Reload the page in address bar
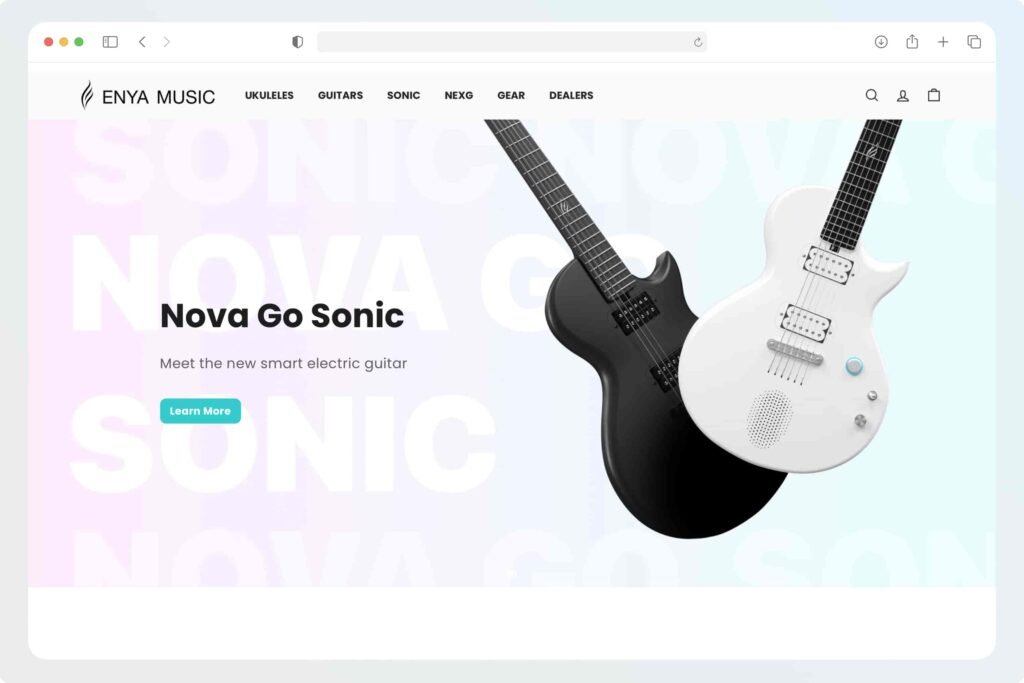Image resolution: width=1024 pixels, height=683 pixels. tap(697, 42)
